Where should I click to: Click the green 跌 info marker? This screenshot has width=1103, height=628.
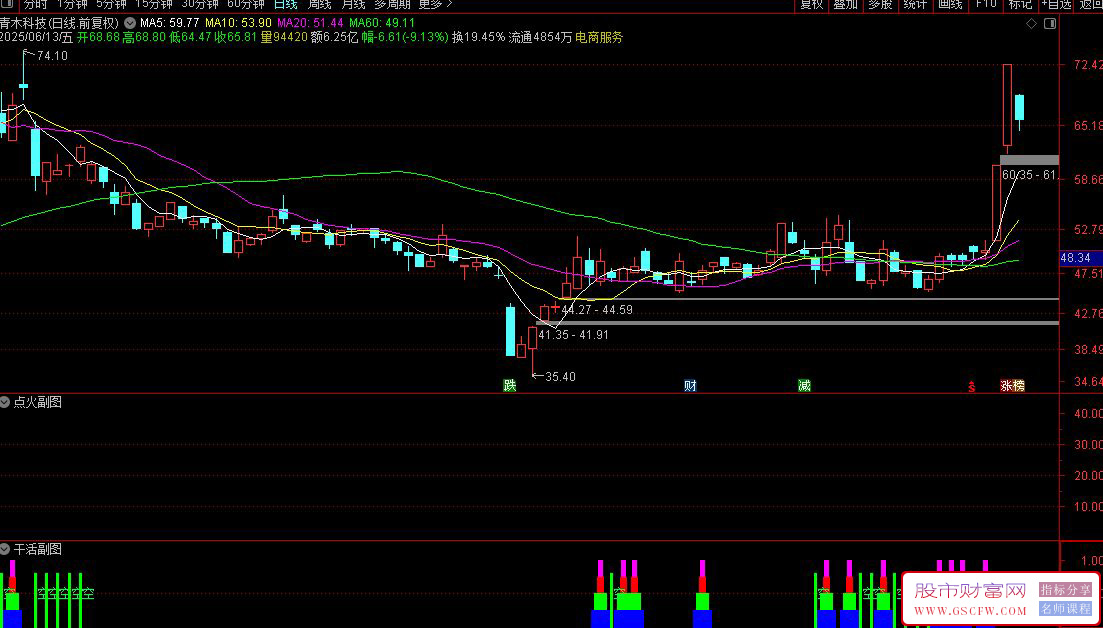coord(509,385)
